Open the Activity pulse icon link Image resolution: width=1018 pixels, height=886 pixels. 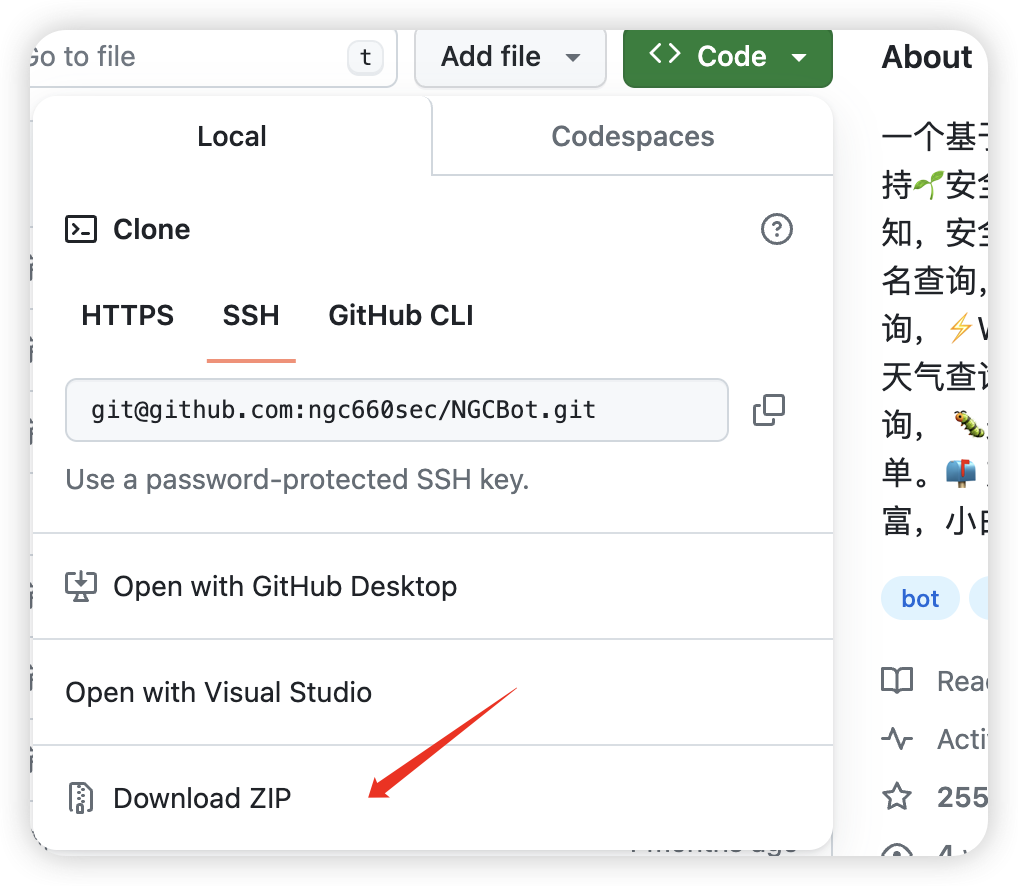coord(897,739)
